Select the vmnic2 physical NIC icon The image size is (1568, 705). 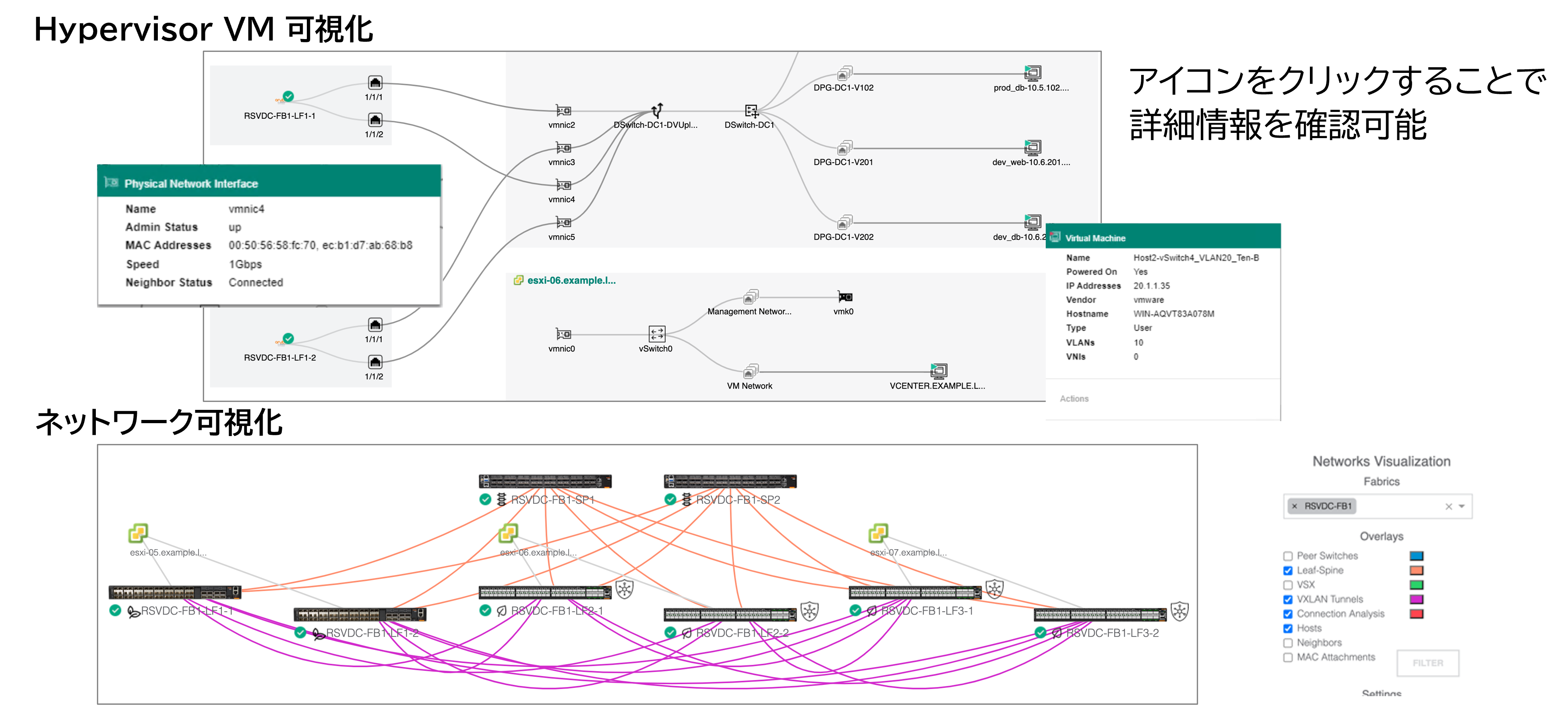[562, 111]
